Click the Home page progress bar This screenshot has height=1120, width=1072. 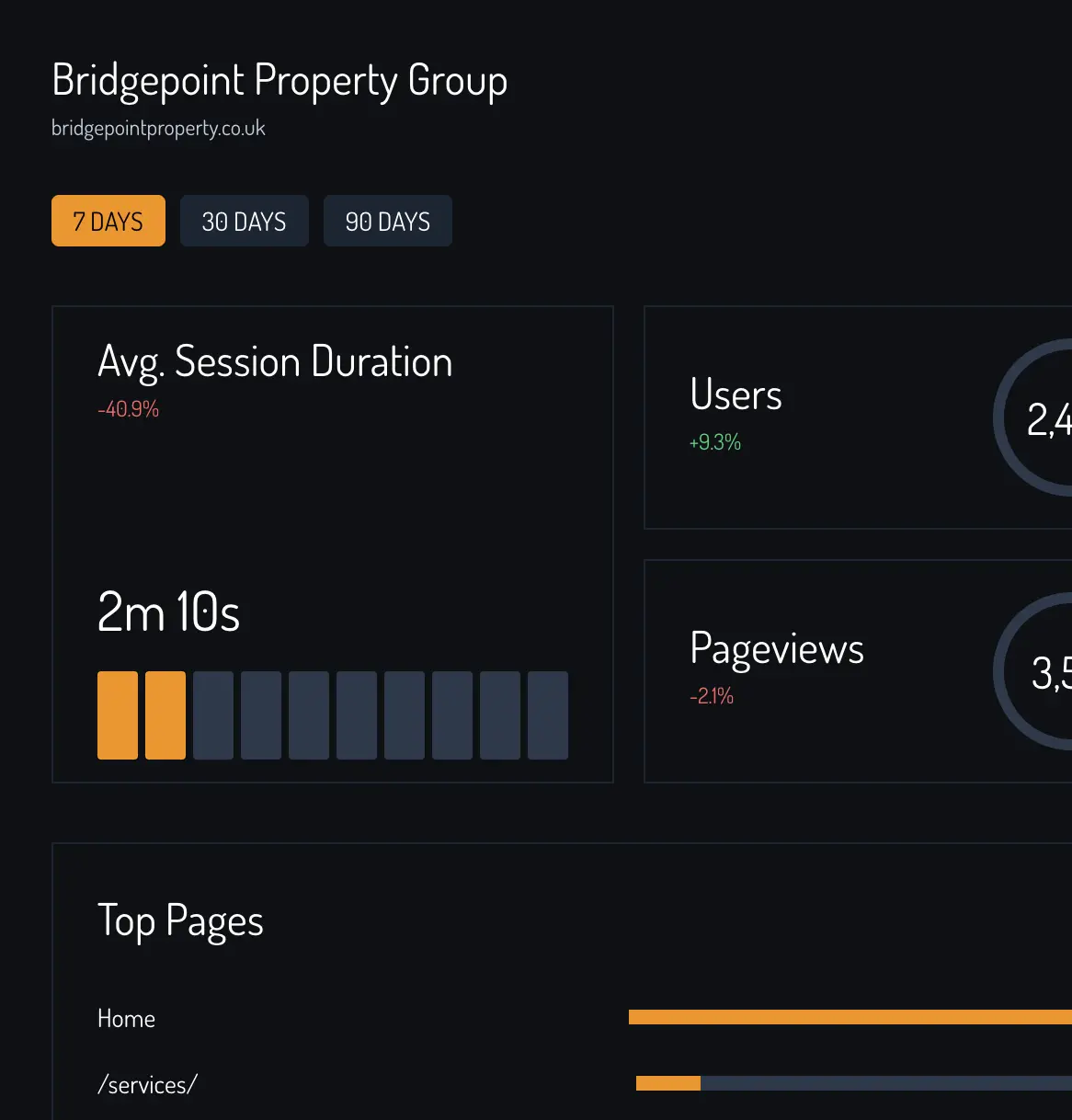coord(846,1016)
